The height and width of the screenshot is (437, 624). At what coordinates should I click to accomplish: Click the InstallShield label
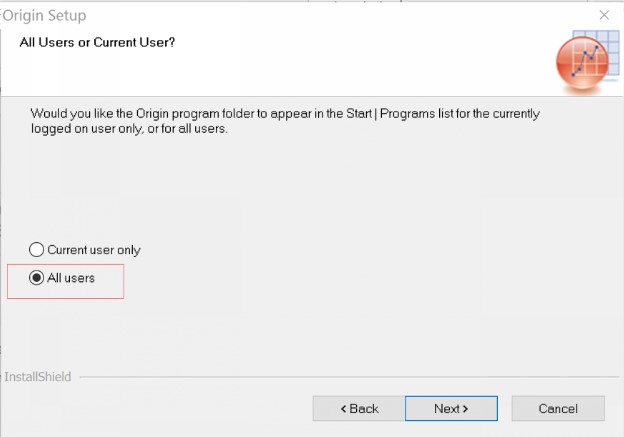tap(38, 377)
